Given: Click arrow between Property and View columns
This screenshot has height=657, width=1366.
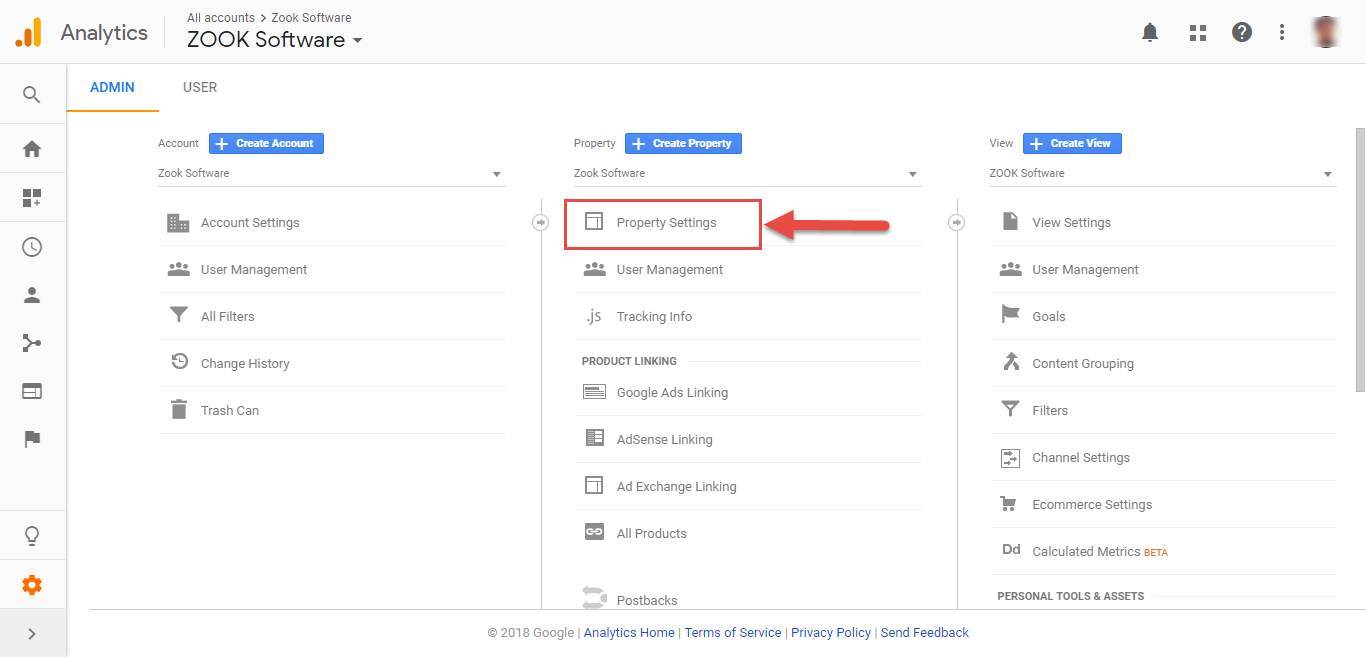Looking at the screenshot, I should coord(957,223).
